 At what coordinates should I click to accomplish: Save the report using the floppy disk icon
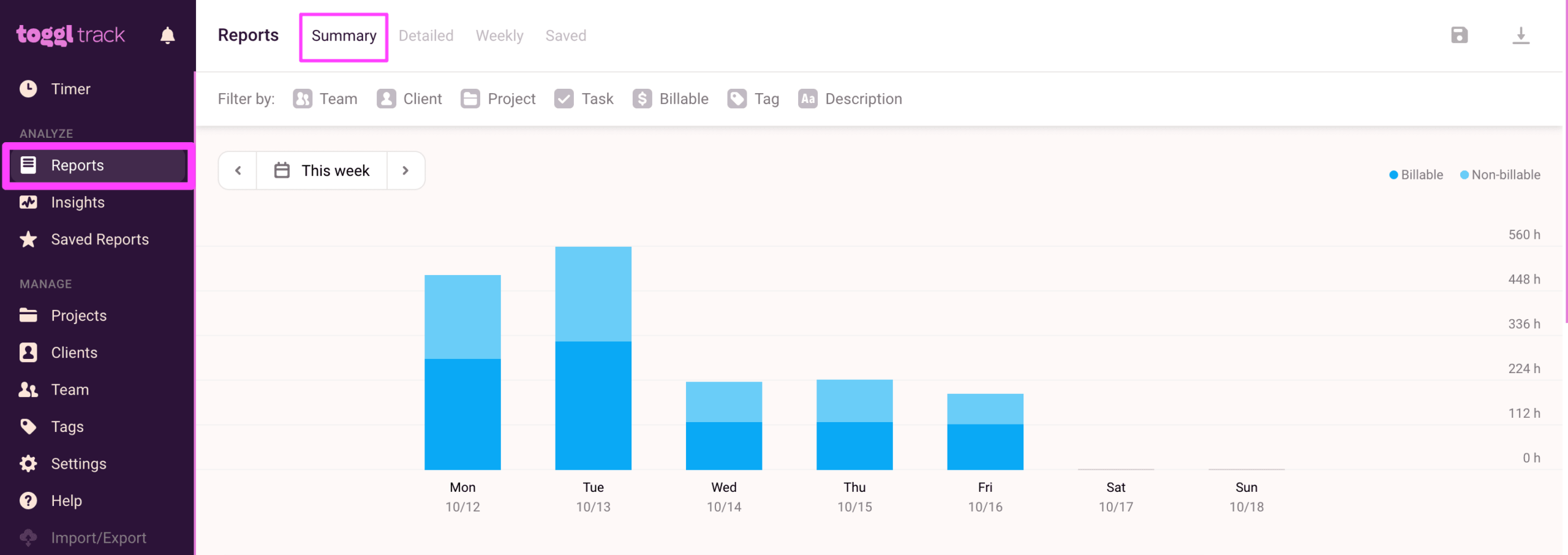[x=1459, y=36]
